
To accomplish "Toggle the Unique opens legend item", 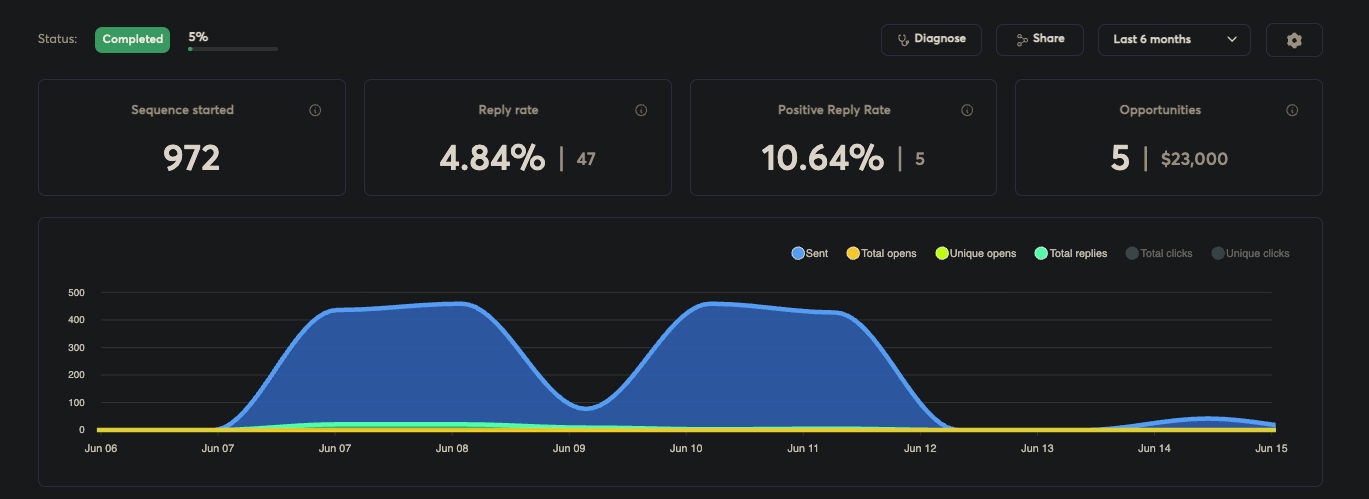I will [975, 254].
